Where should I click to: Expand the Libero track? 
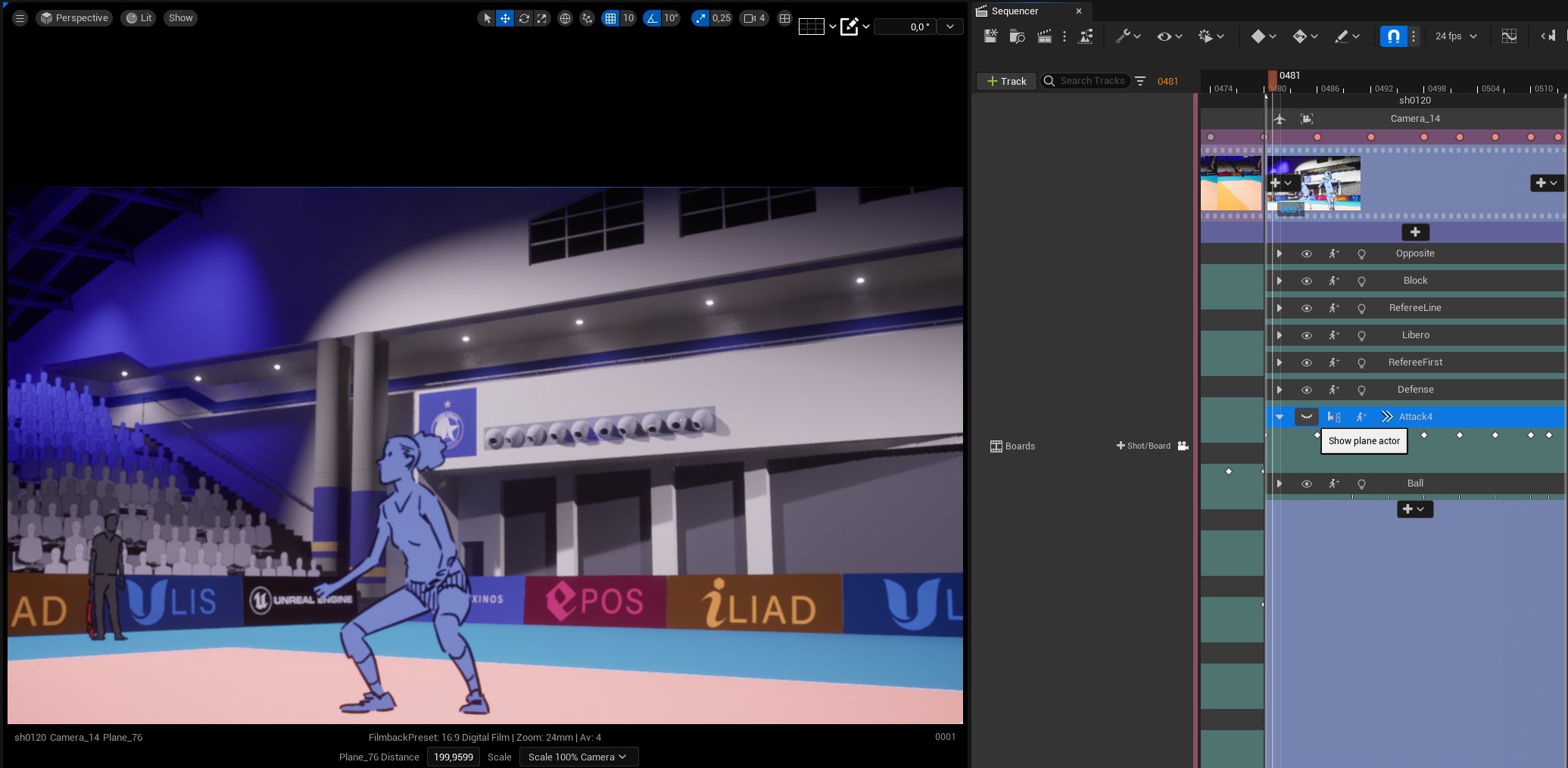click(x=1280, y=335)
